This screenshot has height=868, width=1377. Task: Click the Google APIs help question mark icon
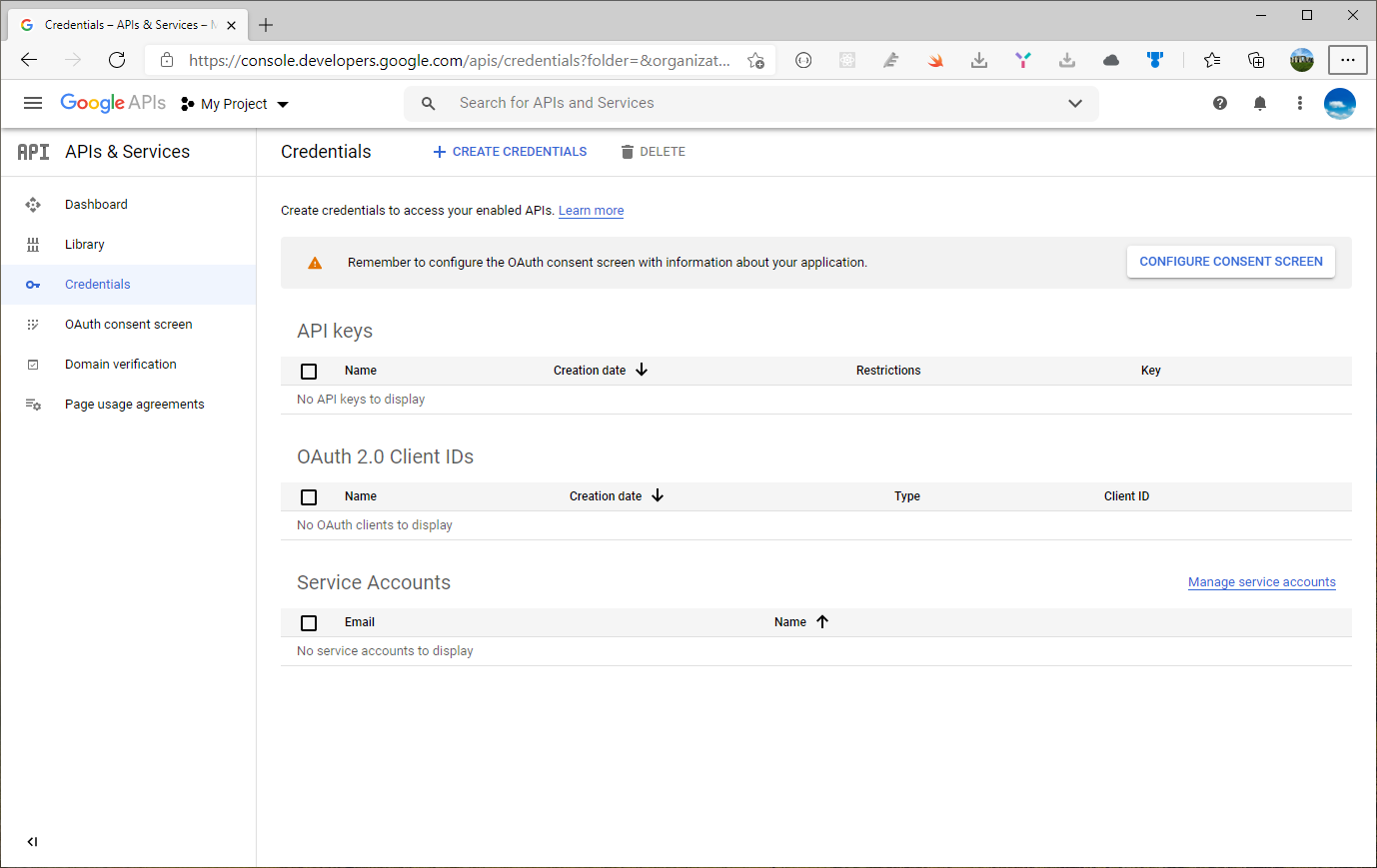point(1219,103)
